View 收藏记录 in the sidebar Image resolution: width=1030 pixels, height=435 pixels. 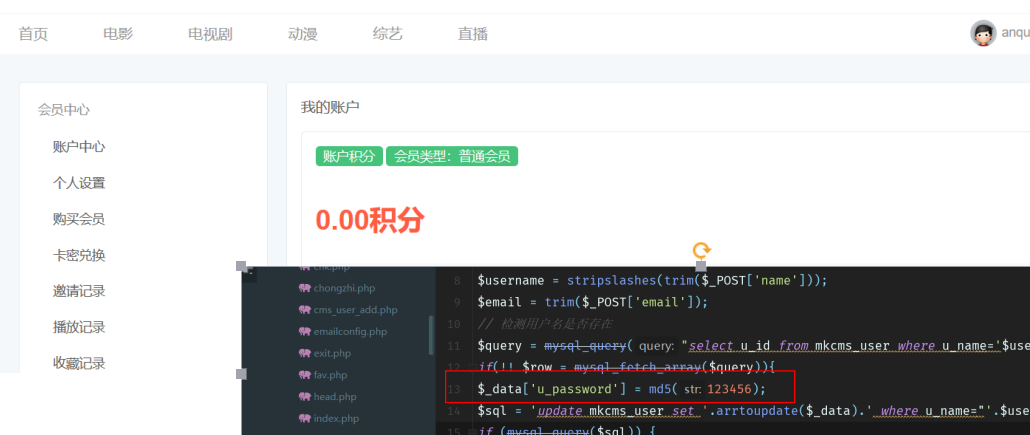[79, 363]
